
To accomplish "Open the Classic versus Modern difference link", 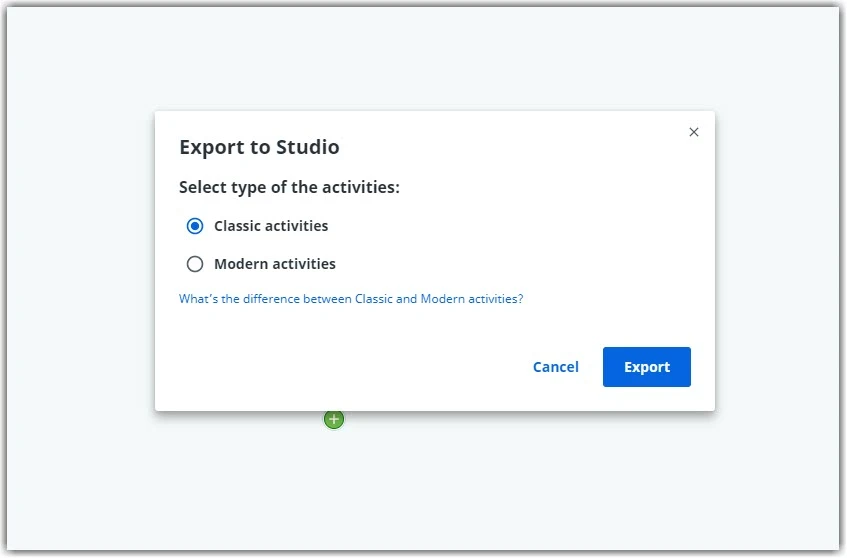I will point(351,299).
